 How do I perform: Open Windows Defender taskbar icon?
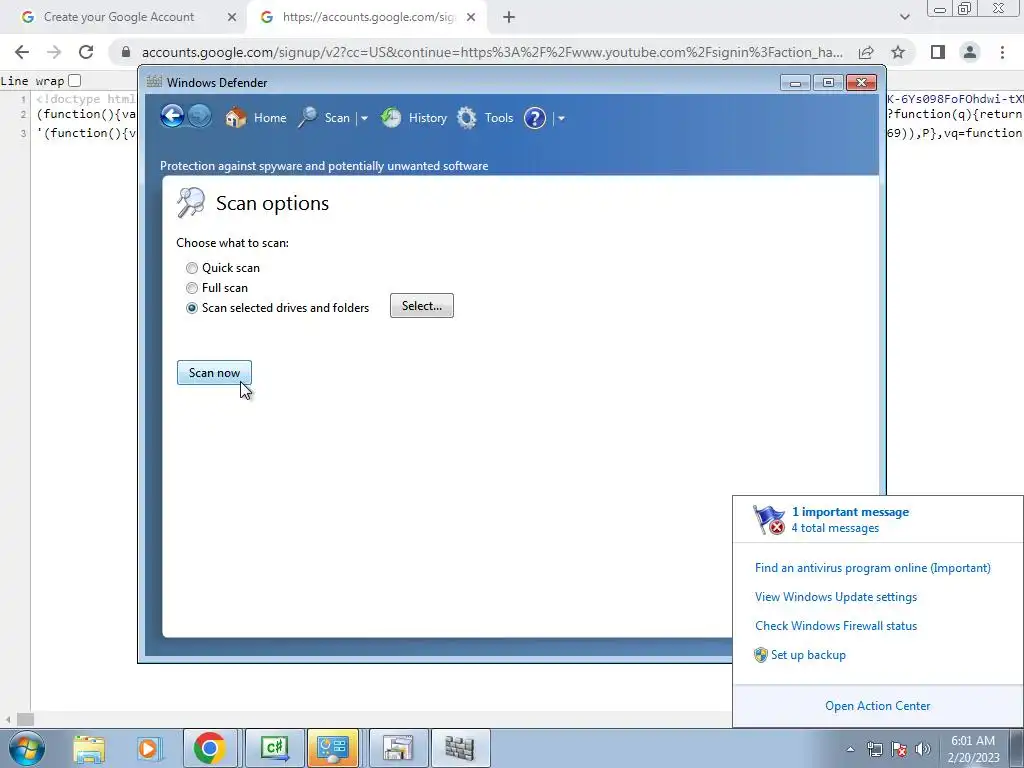[x=460, y=748]
